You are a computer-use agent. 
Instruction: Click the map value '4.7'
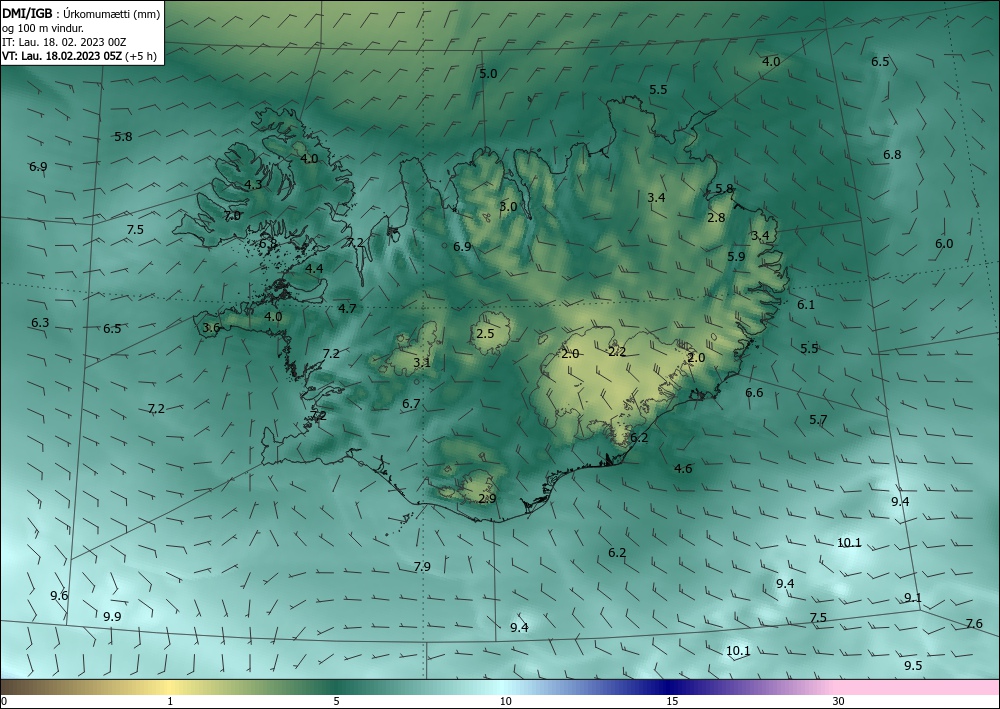pyautogui.click(x=347, y=309)
